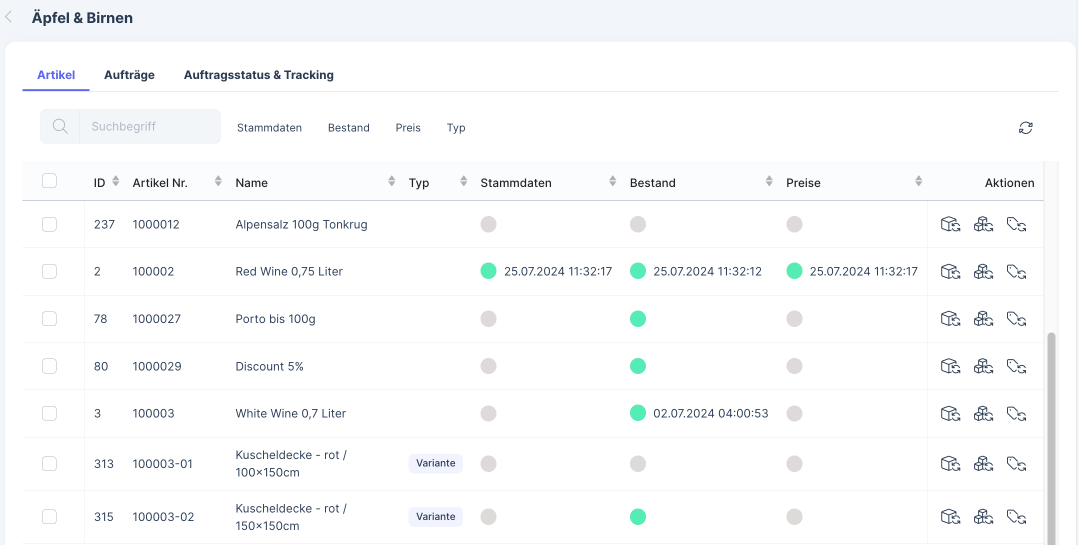Screen dimensions: 1079x545
Task: Focus the Suchbegriff search field
Action: (x=150, y=127)
